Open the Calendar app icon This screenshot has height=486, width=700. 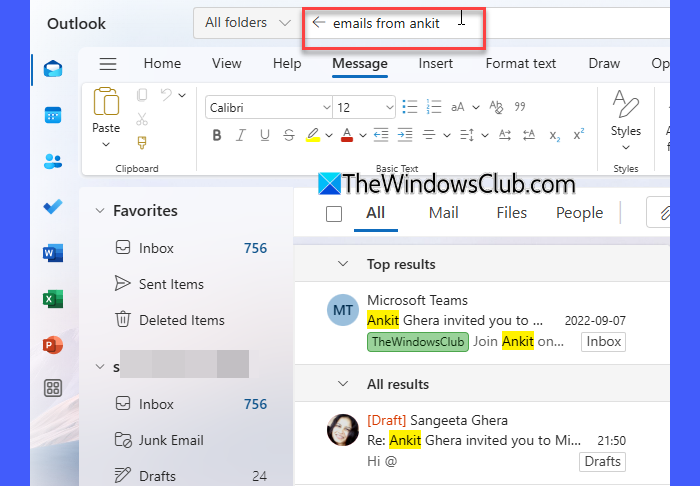[x=53, y=115]
